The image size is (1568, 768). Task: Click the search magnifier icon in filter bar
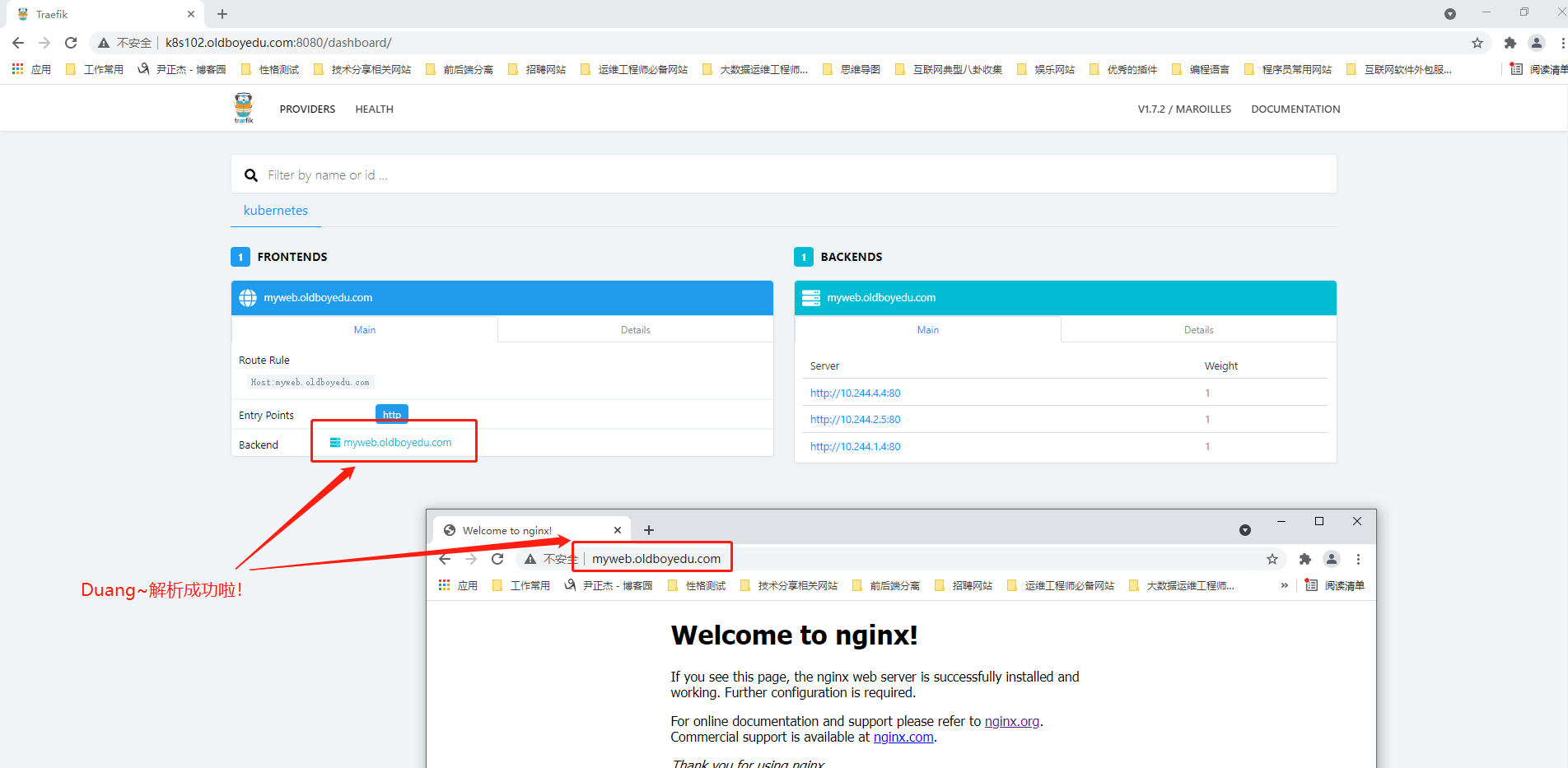click(251, 175)
